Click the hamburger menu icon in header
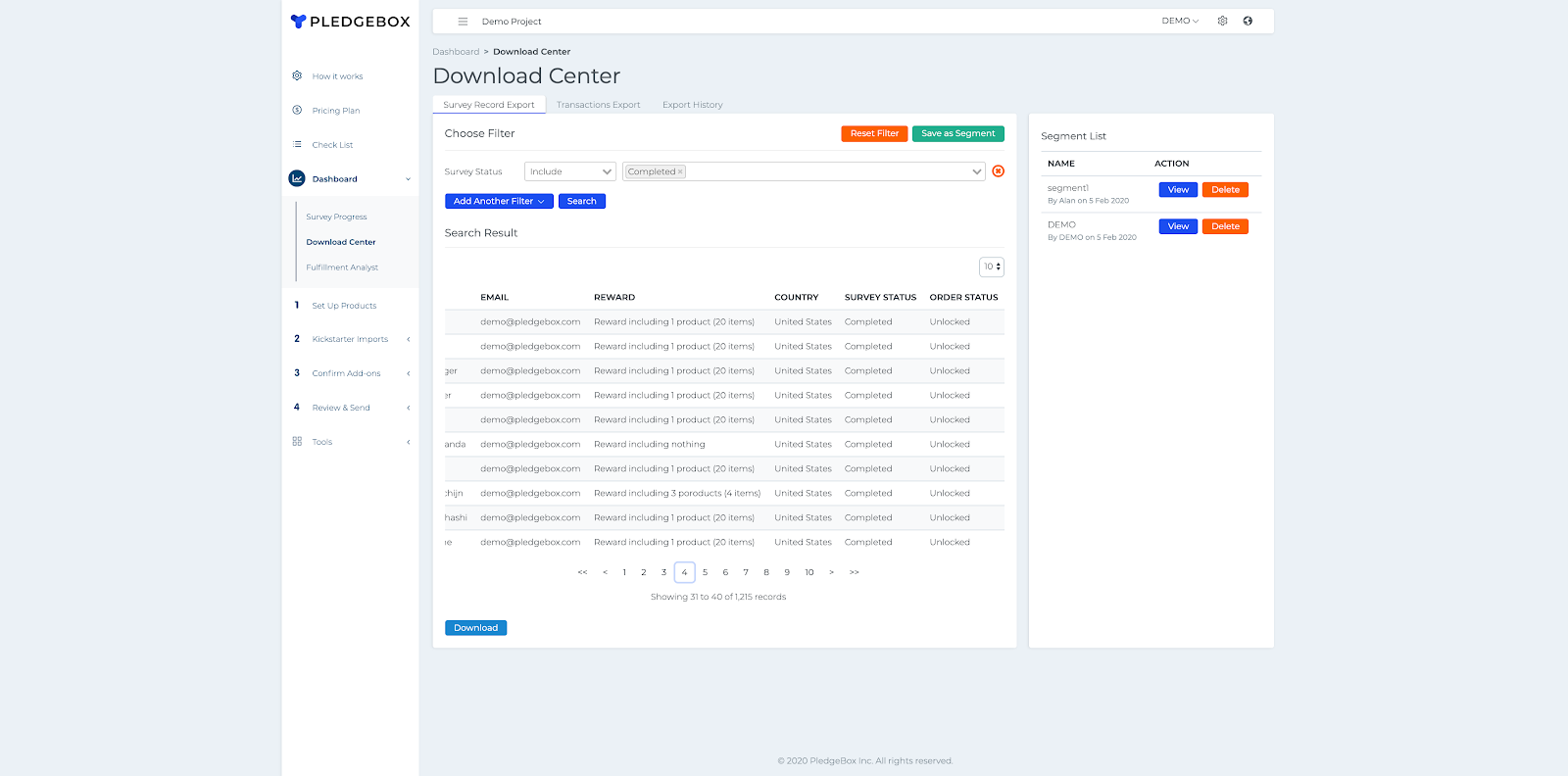This screenshot has width=1568, height=776. point(463,22)
